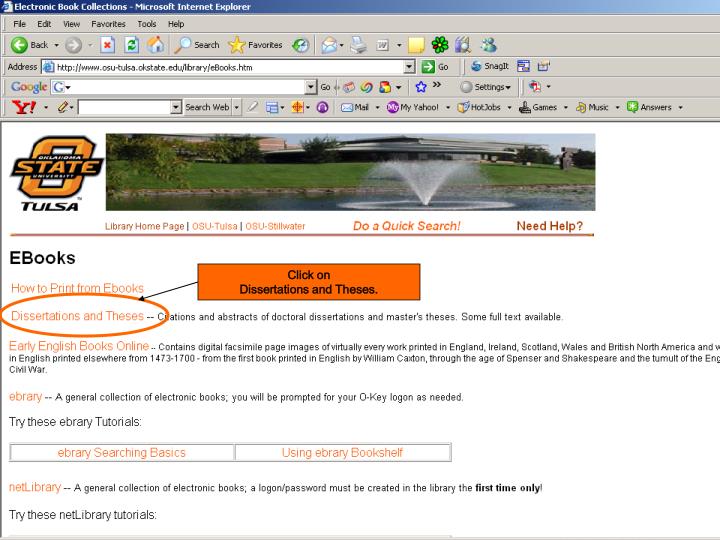720x540 pixels.
Task: Click the Yahoo! Mail toolbar button
Action: click(355, 107)
